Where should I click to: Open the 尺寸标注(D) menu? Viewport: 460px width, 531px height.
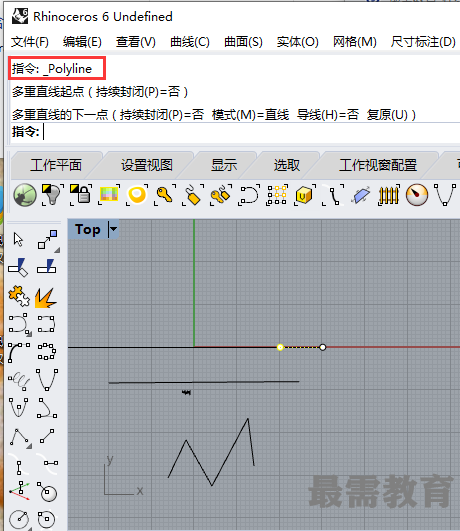pos(423,42)
